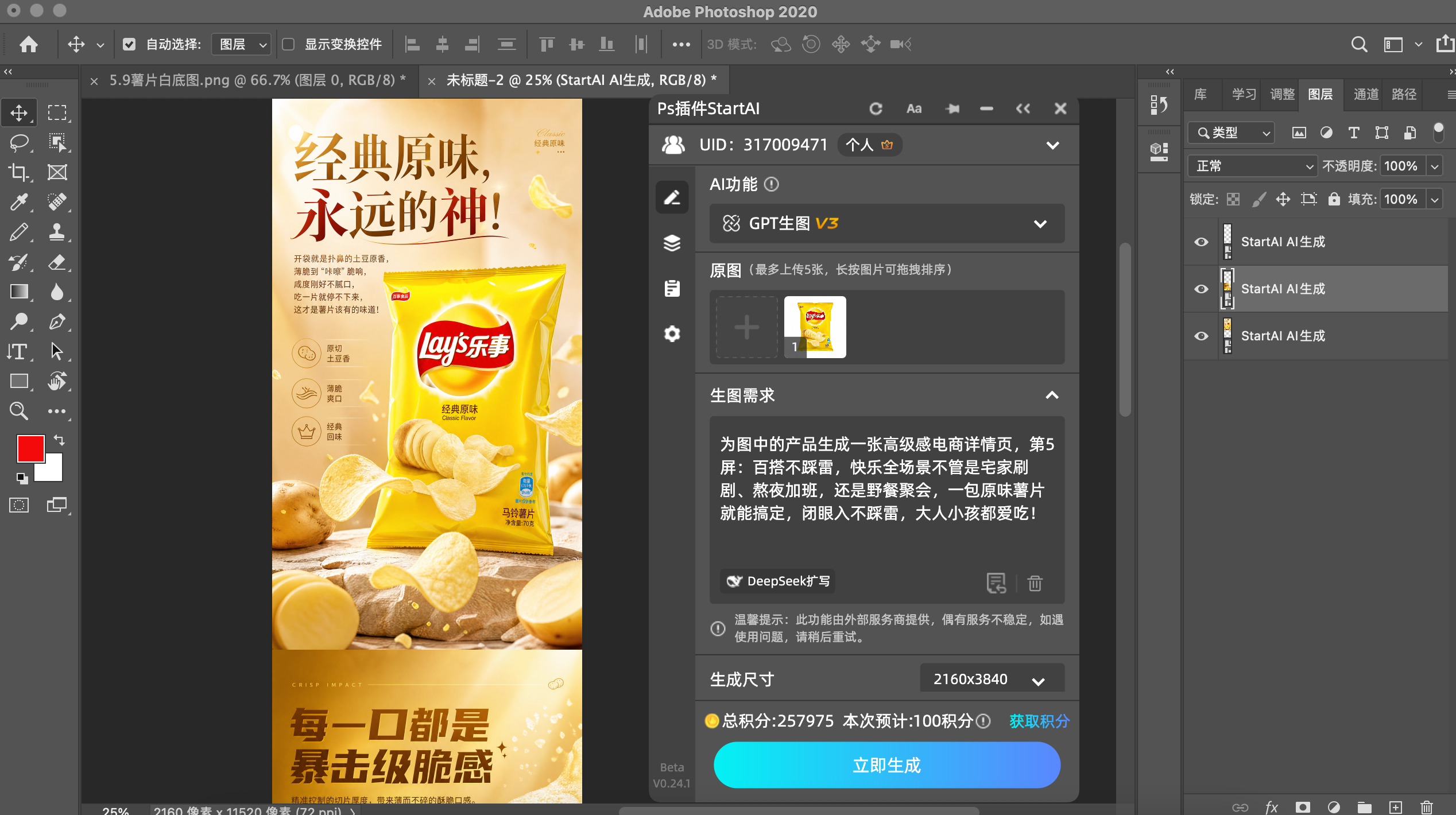Open the 不透明度 opacity dropdown arrow

click(x=1435, y=166)
